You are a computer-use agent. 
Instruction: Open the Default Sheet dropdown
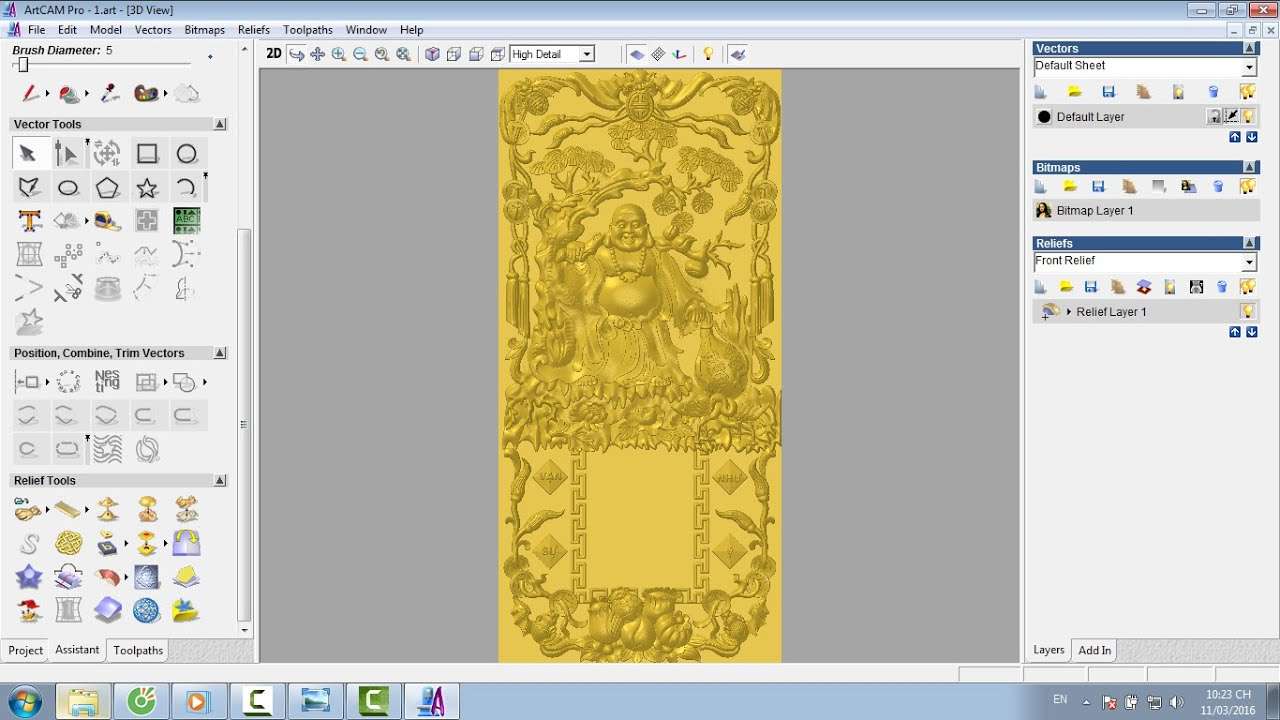point(1249,67)
